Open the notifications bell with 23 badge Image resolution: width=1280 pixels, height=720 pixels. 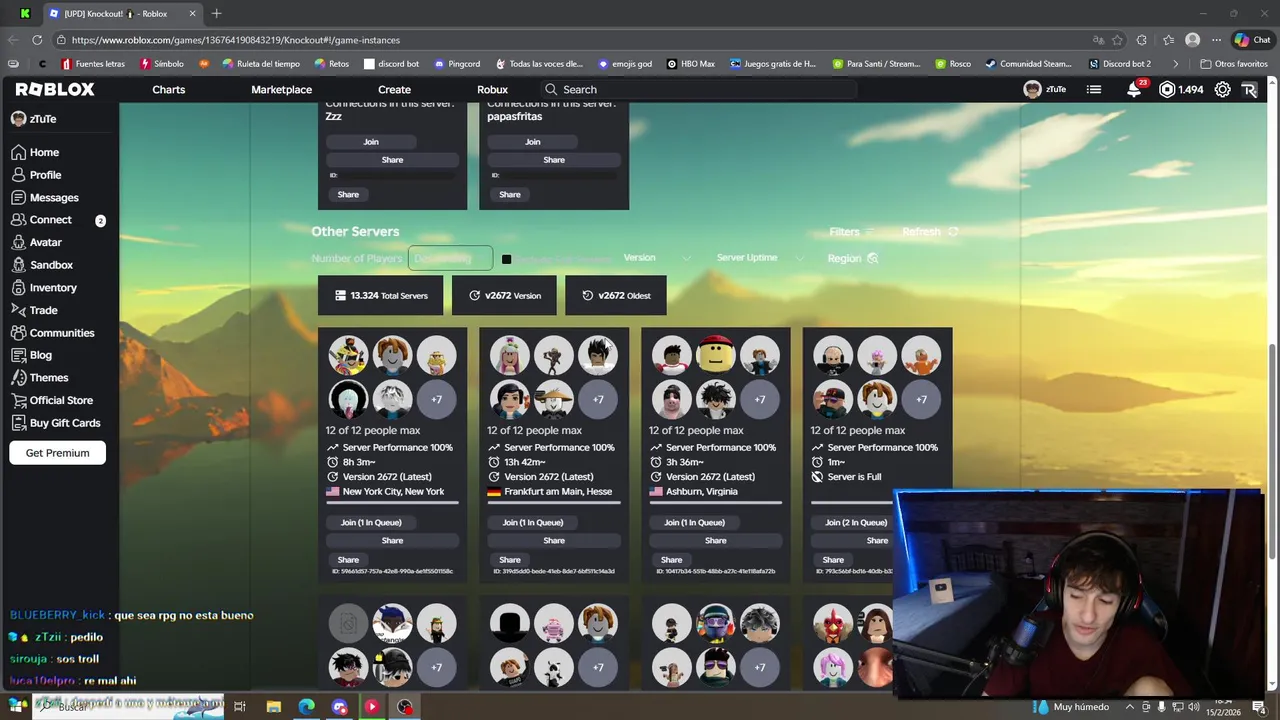tap(1134, 89)
